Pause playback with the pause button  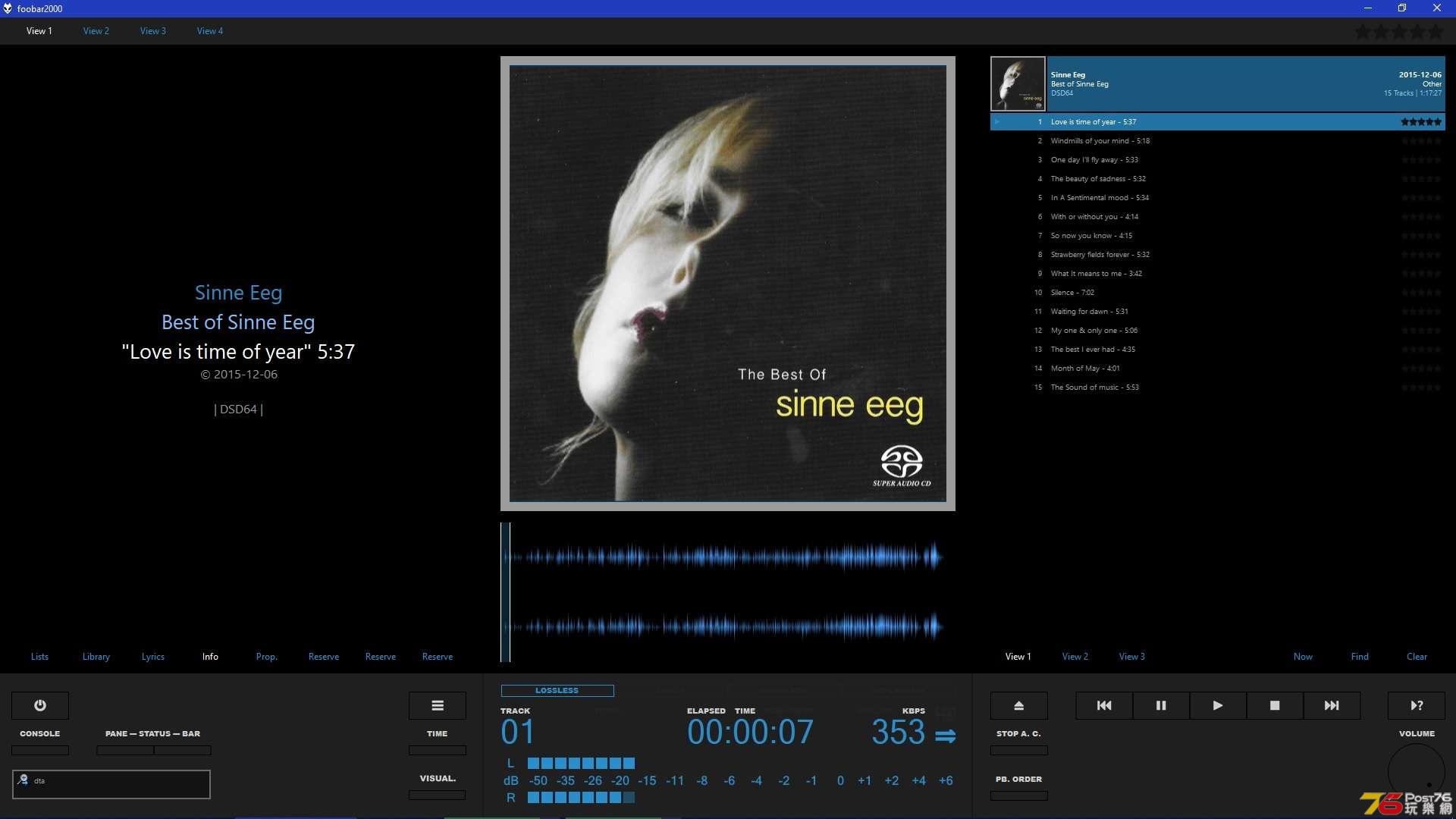pos(1161,705)
